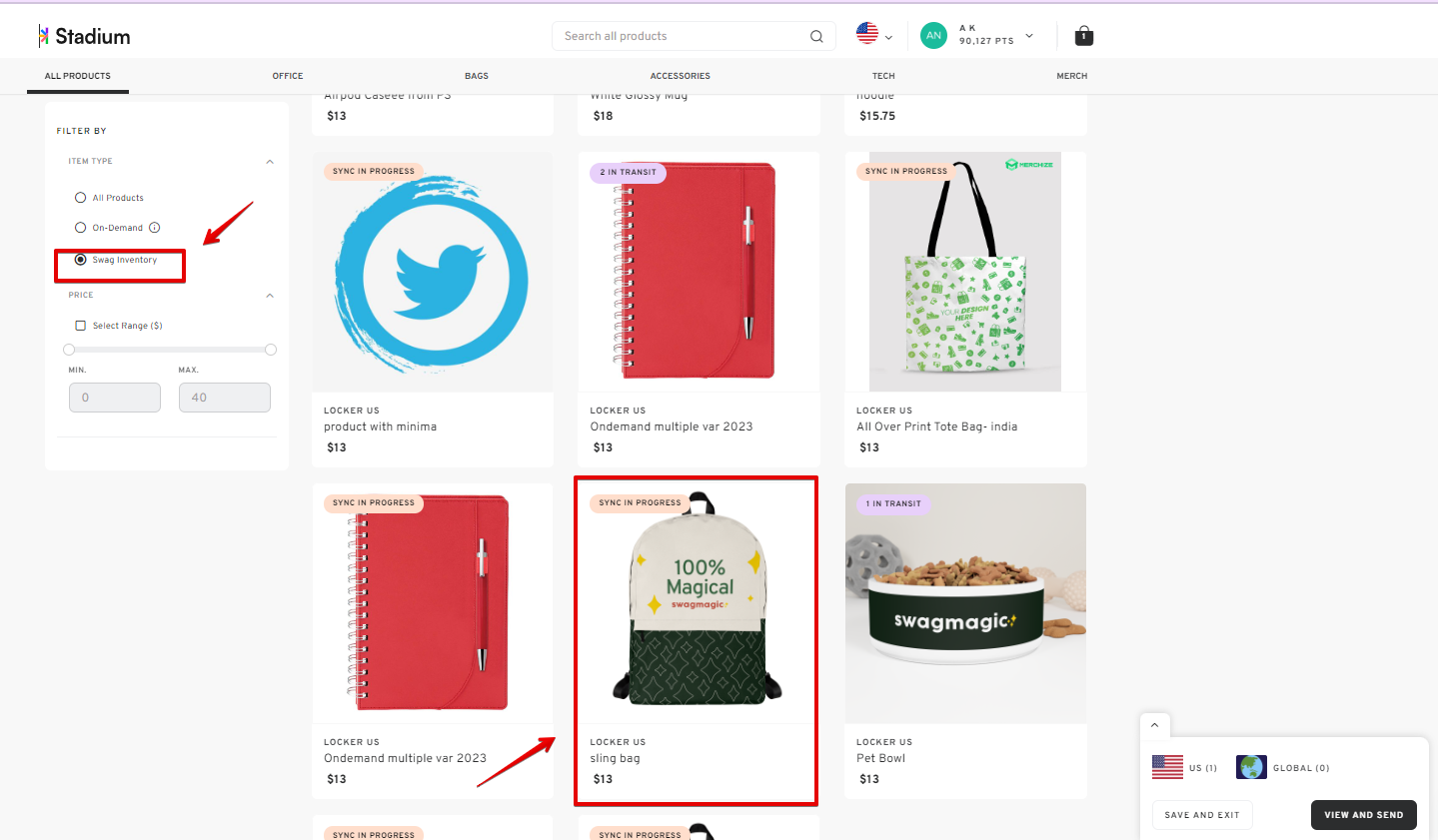Switch to the BAGS tab

click(x=476, y=75)
